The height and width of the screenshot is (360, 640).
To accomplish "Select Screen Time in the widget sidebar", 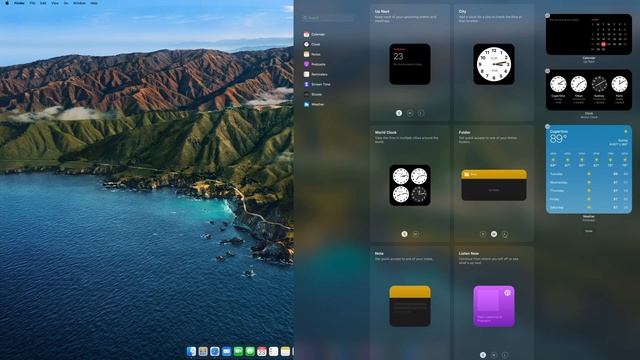I will click(317, 84).
